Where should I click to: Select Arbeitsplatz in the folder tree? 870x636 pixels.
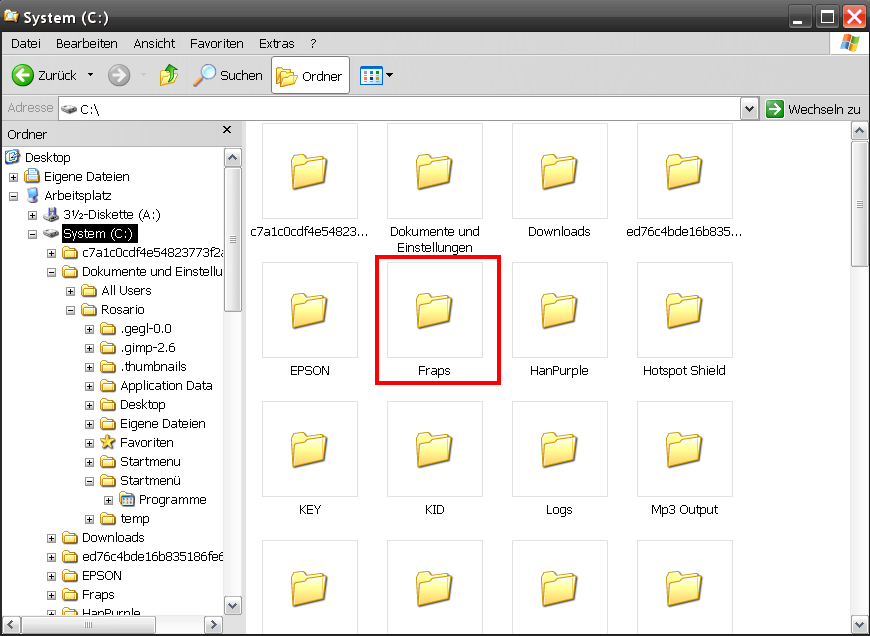pos(78,195)
